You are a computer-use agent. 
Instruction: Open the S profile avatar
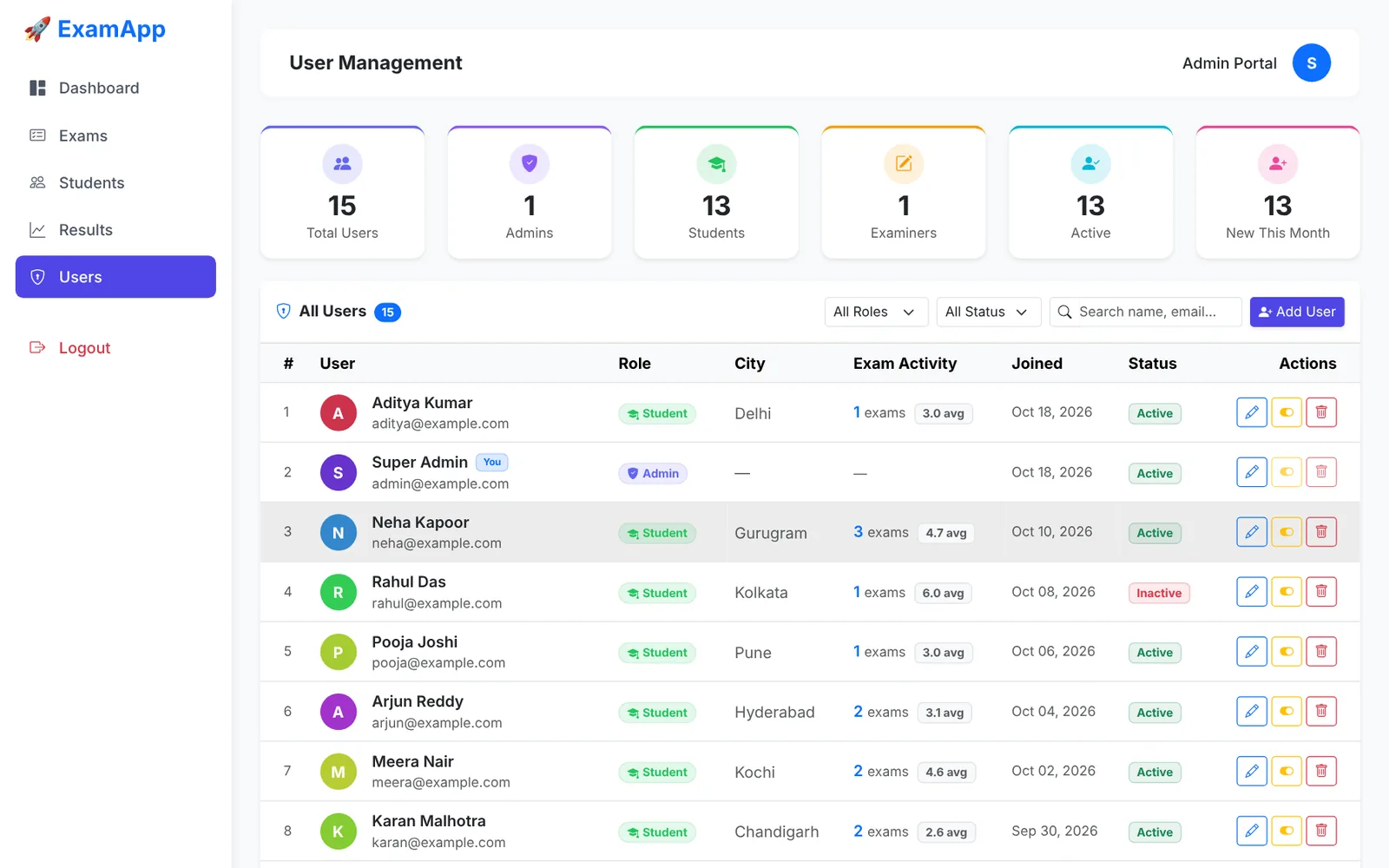click(x=1312, y=62)
